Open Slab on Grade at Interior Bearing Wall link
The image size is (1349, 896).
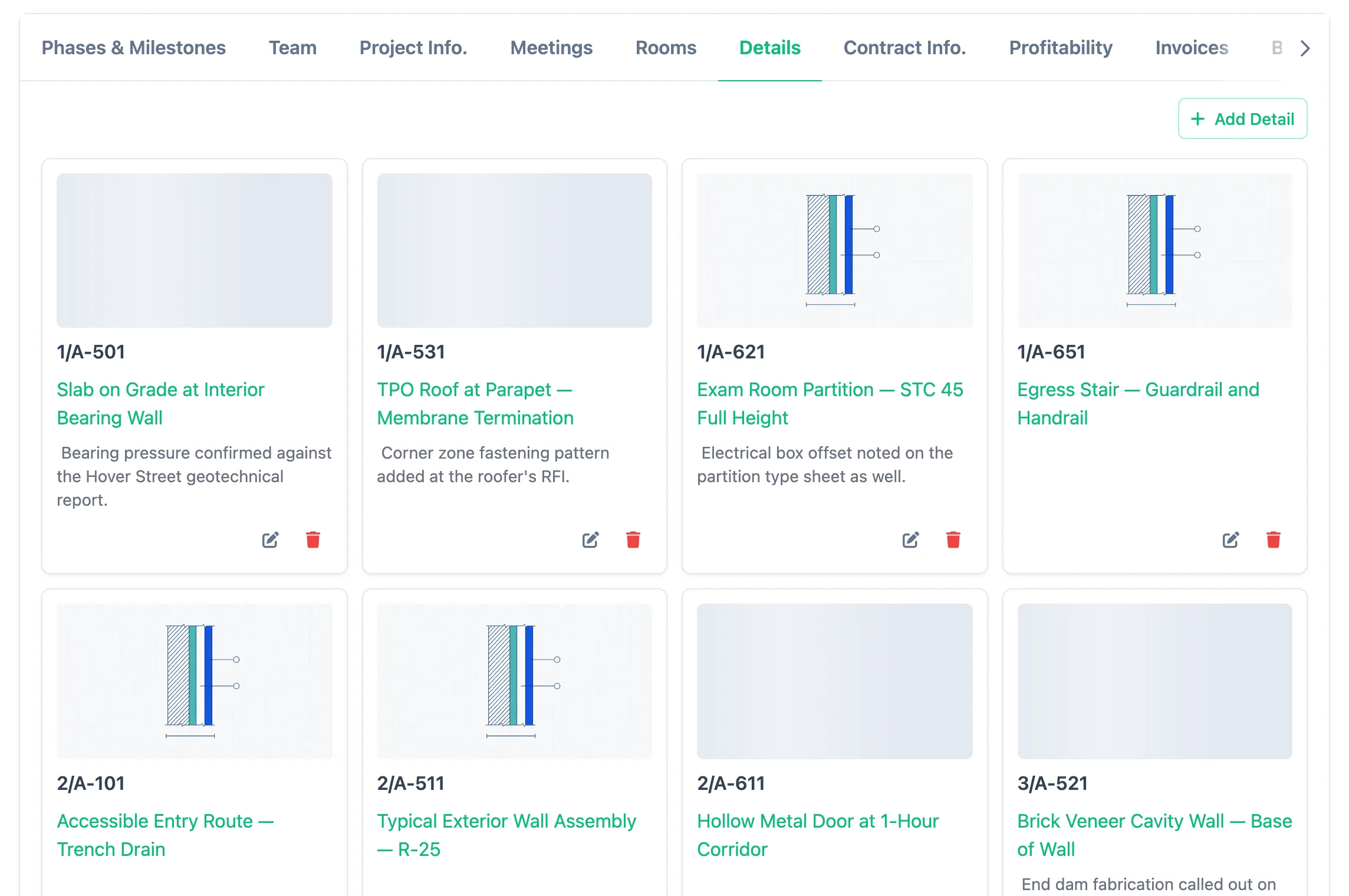160,404
